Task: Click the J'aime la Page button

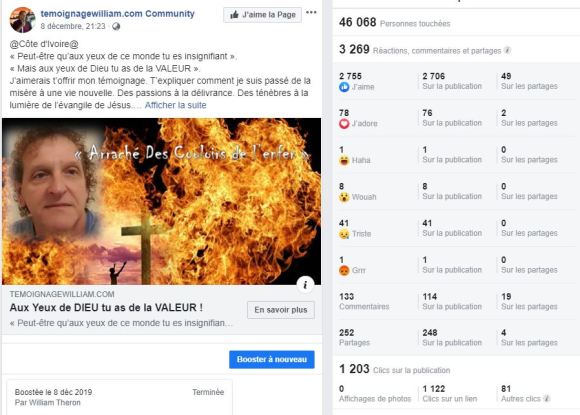Action: point(262,15)
